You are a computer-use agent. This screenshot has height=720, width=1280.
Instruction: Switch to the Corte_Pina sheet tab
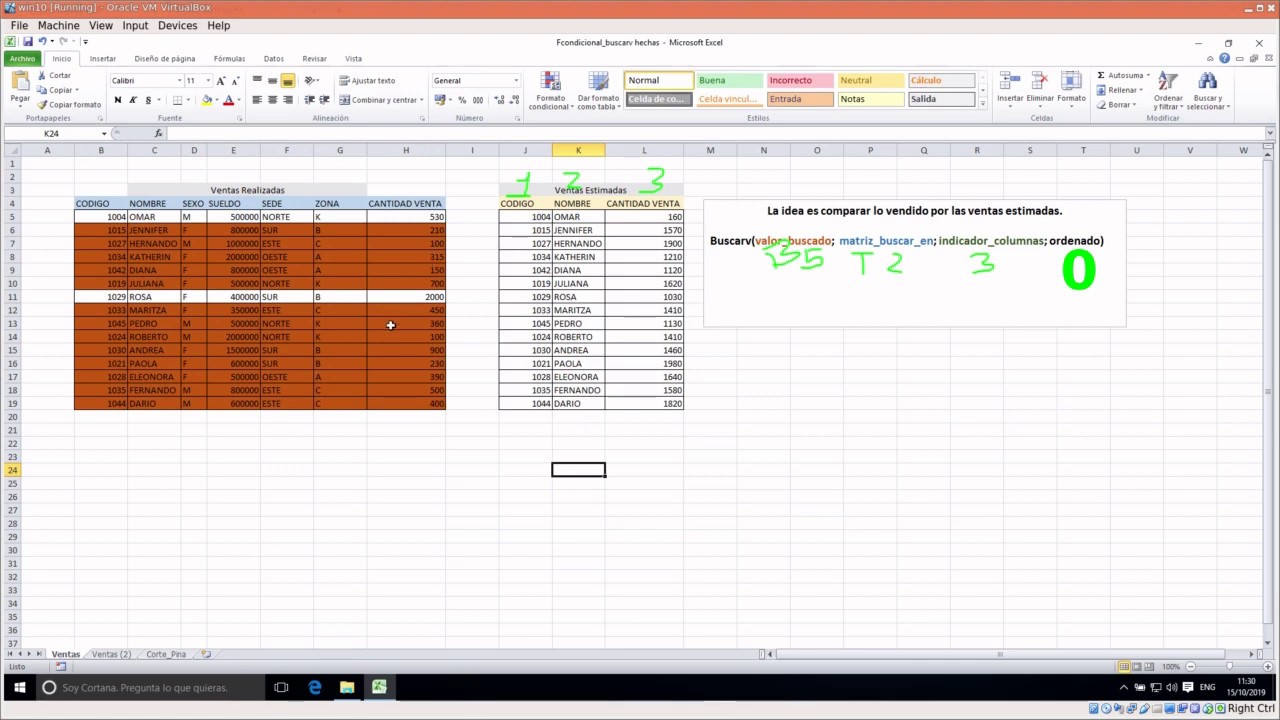click(x=166, y=654)
